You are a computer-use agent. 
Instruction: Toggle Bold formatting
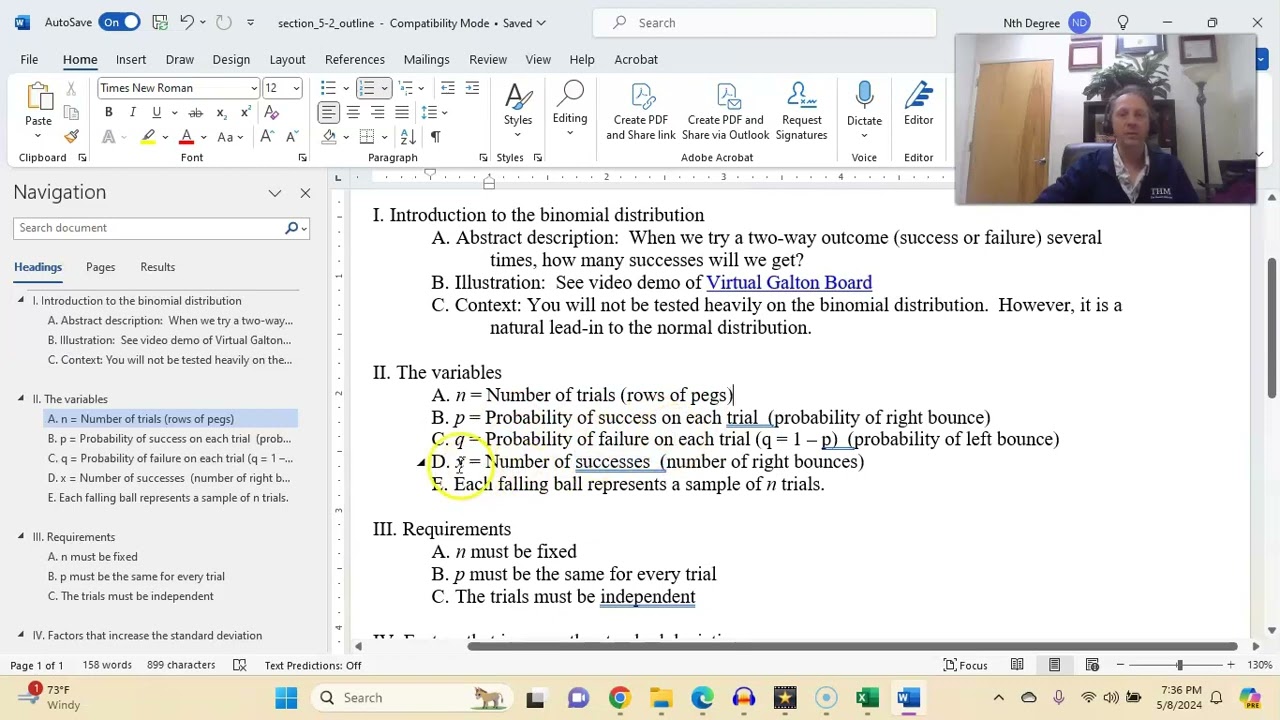click(108, 112)
